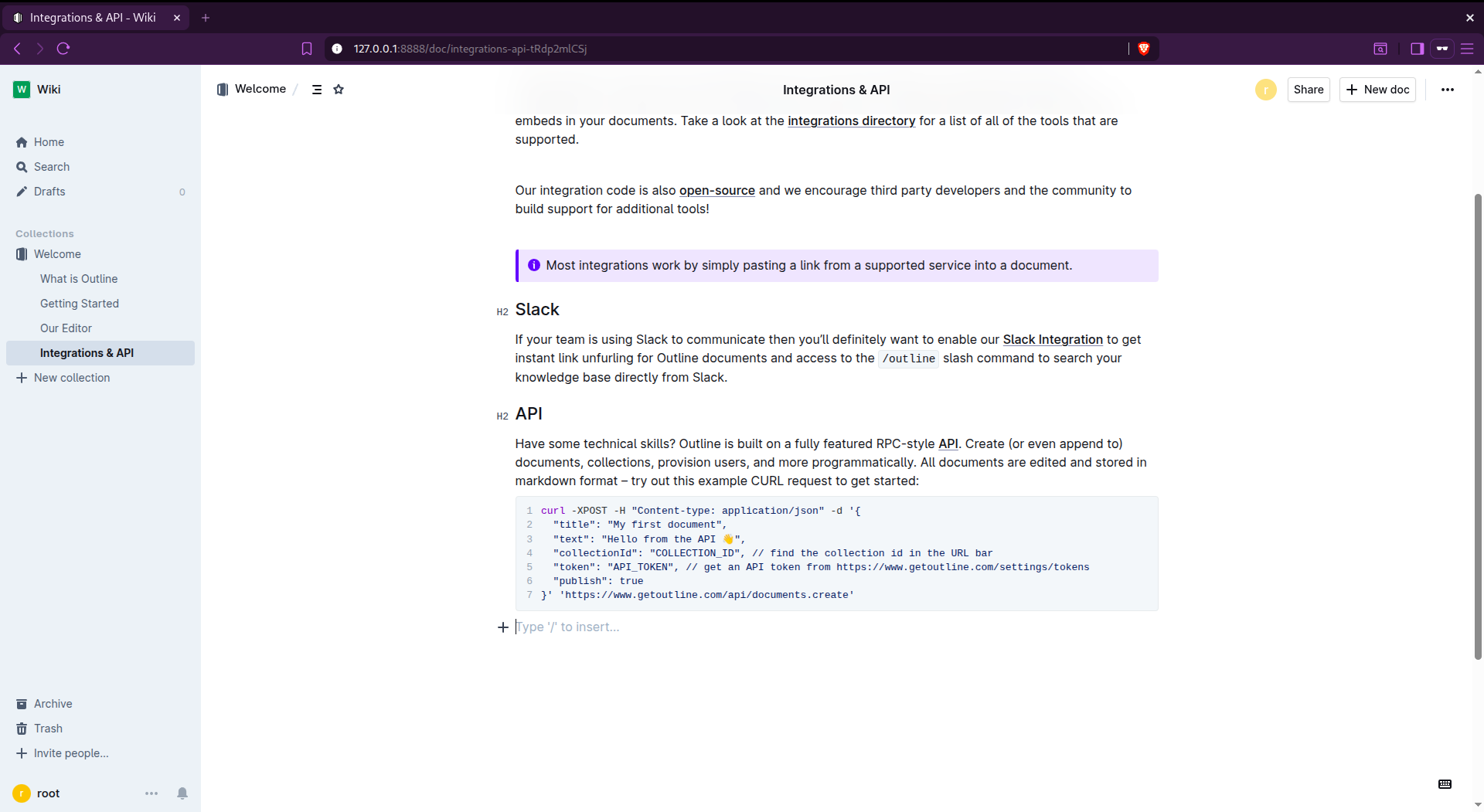Show the table of contents icon
This screenshot has width=1484, height=812.
[x=317, y=90]
